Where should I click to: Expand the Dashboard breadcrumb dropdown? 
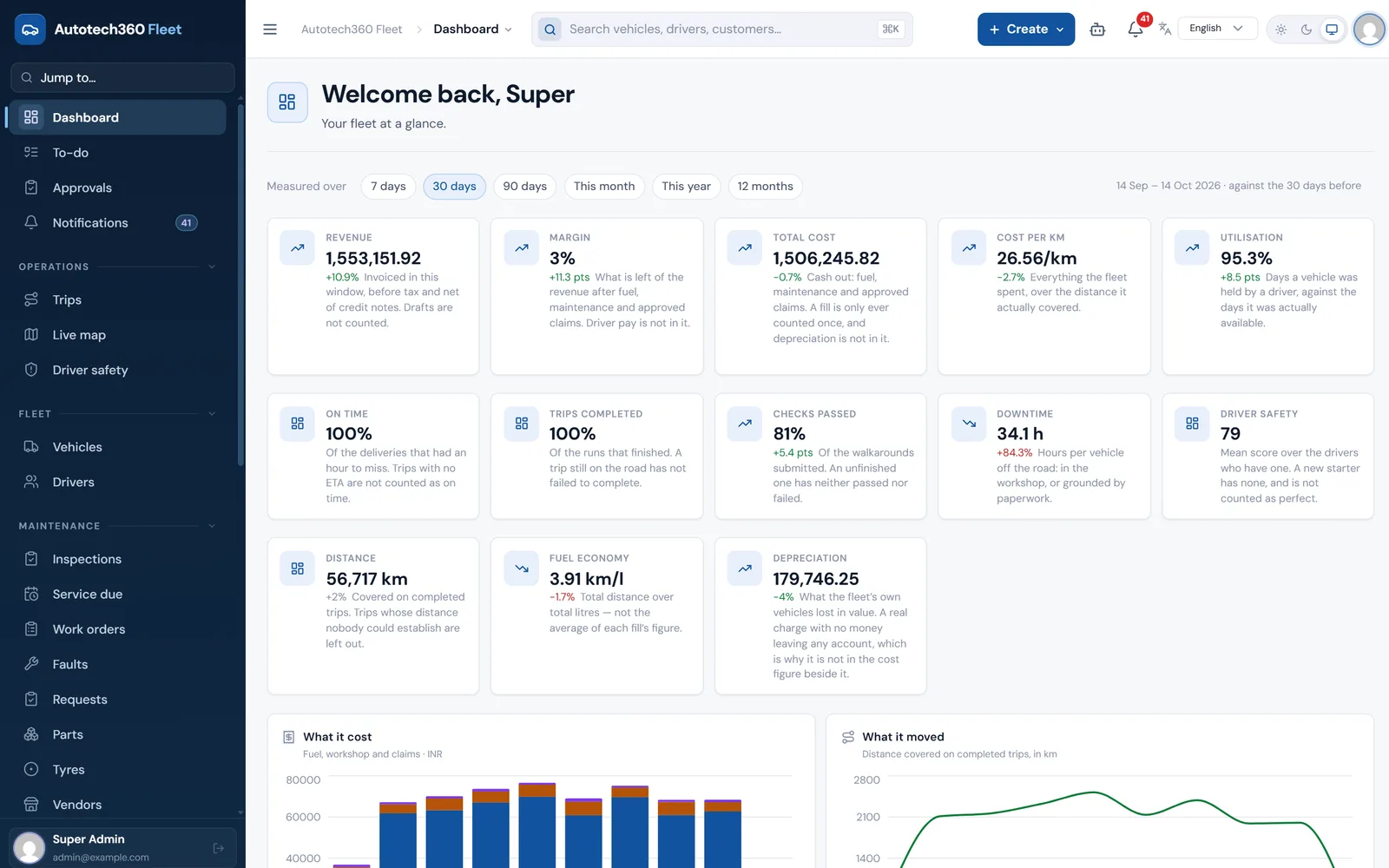click(473, 30)
